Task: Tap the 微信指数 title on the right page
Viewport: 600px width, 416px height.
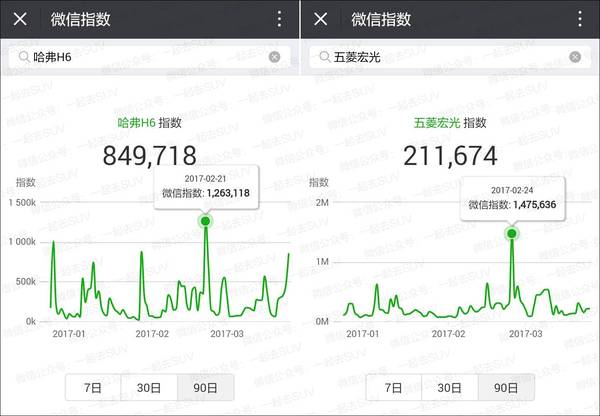Action: [381, 19]
